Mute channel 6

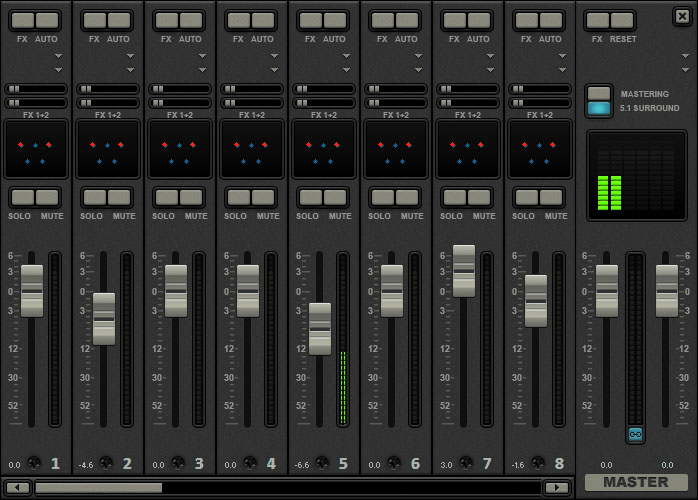(407, 197)
